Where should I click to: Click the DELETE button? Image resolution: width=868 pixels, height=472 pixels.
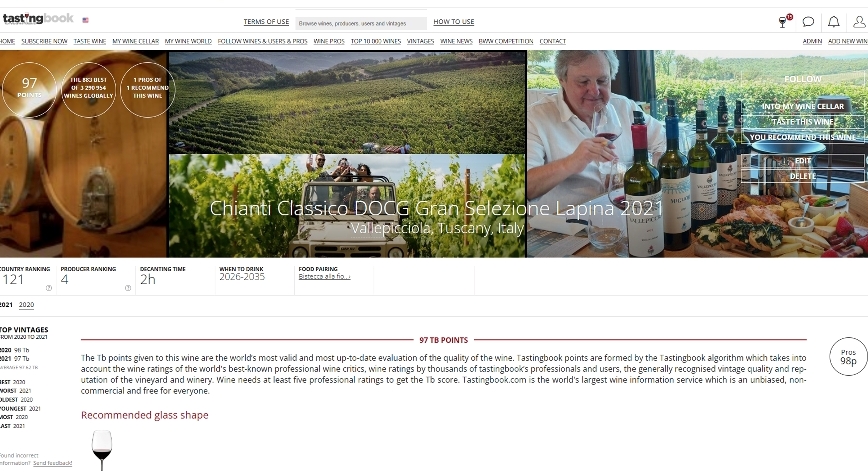tap(803, 176)
